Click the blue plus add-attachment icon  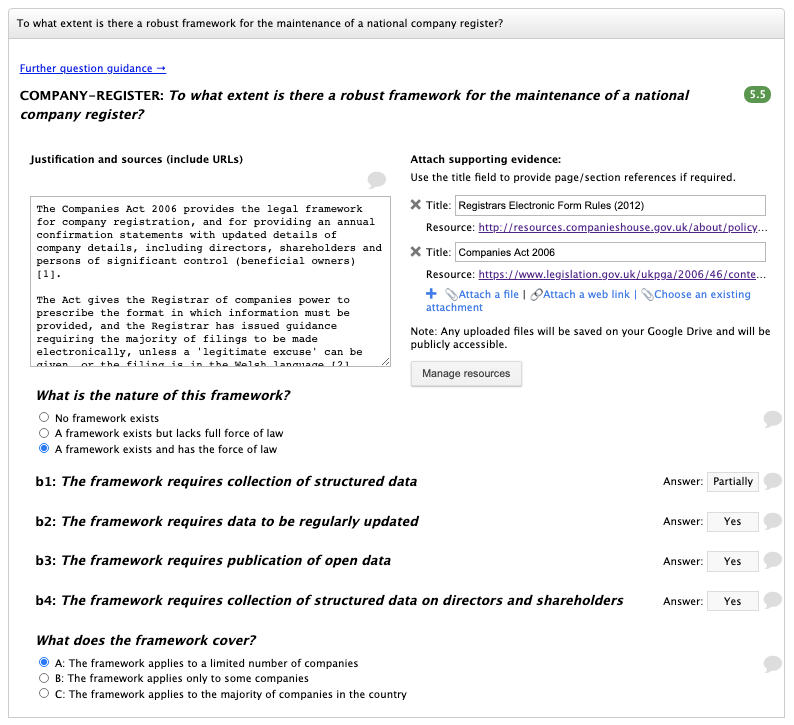431,294
